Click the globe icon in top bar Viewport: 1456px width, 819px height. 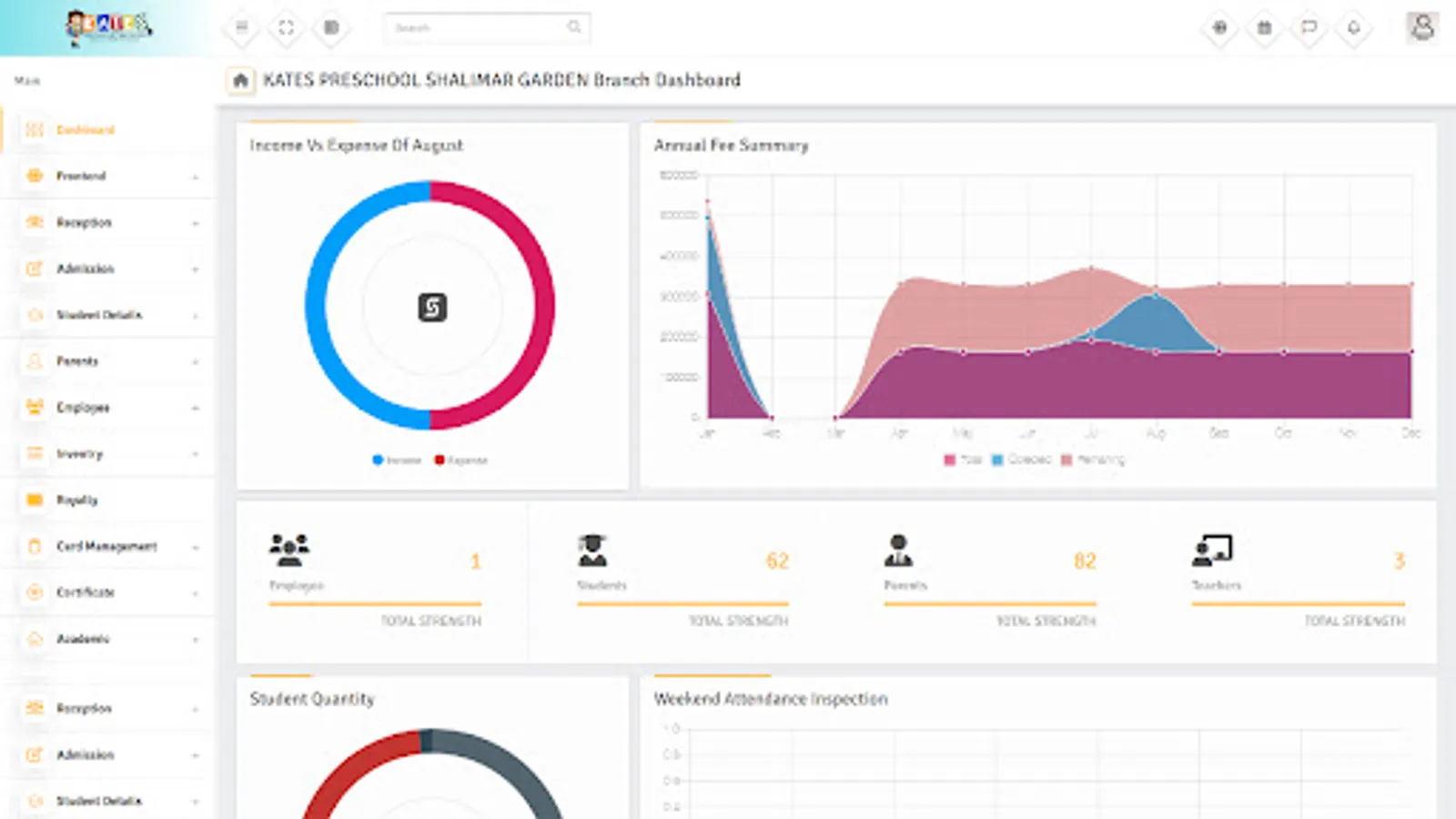[x=1220, y=27]
